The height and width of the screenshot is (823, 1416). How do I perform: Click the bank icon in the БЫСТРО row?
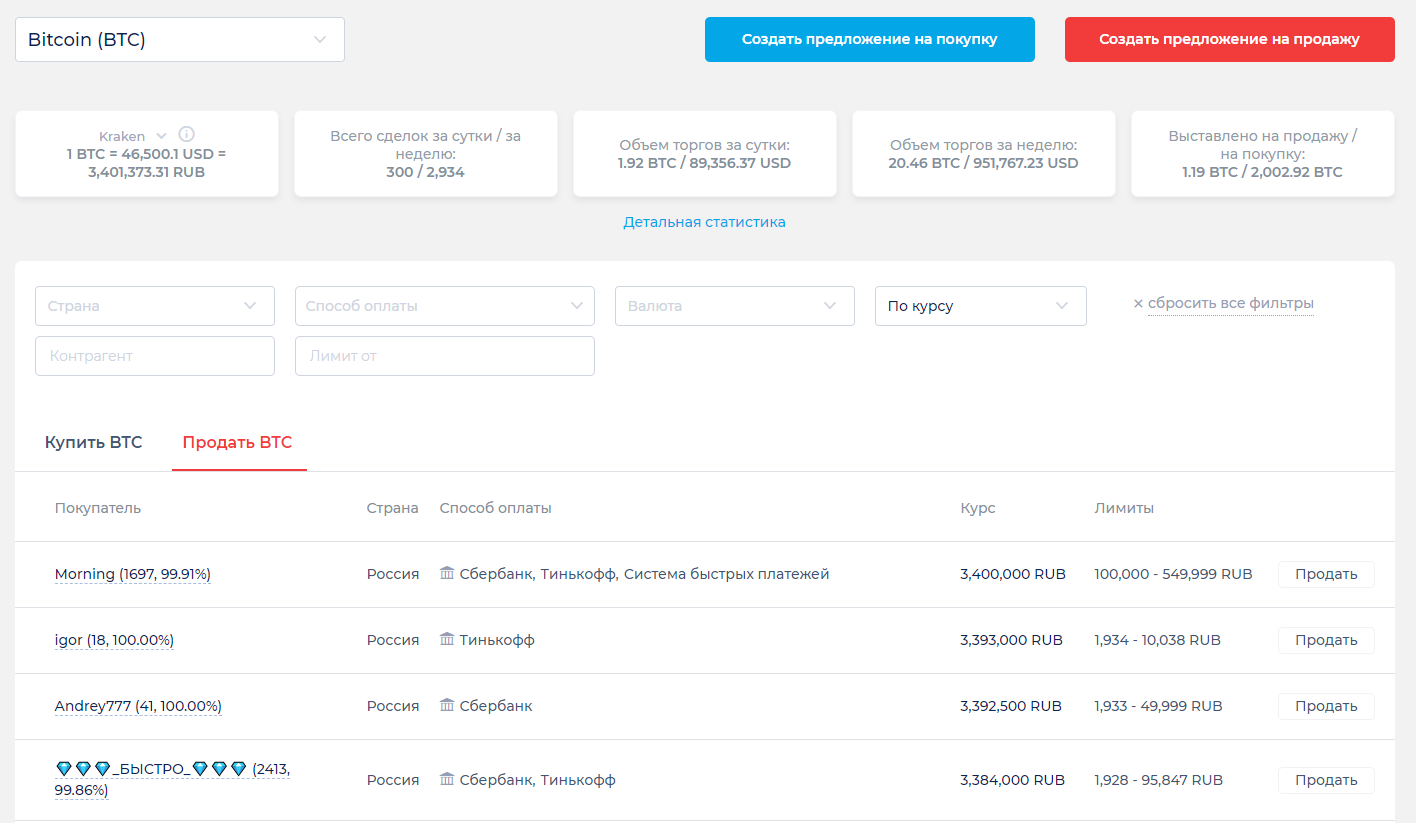tap(447, 779)
